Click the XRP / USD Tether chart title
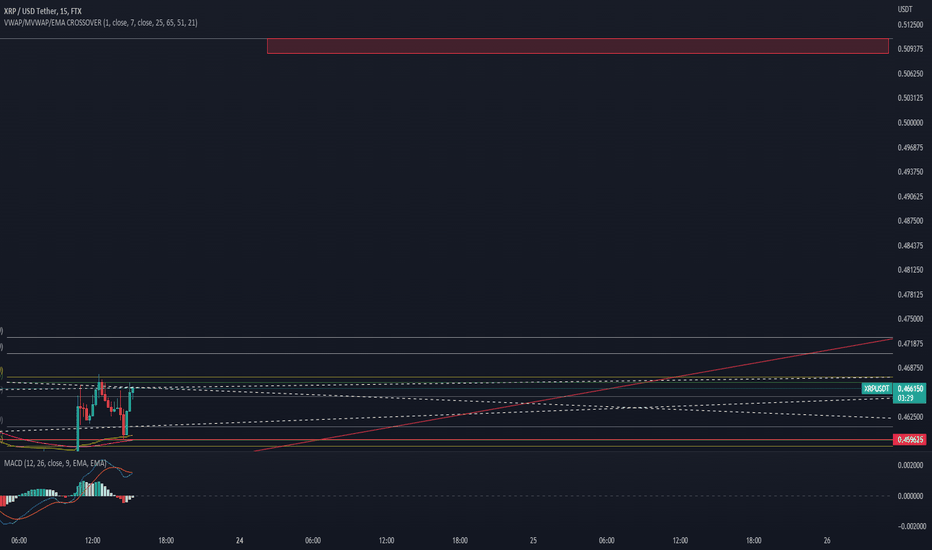 point(43,11)
